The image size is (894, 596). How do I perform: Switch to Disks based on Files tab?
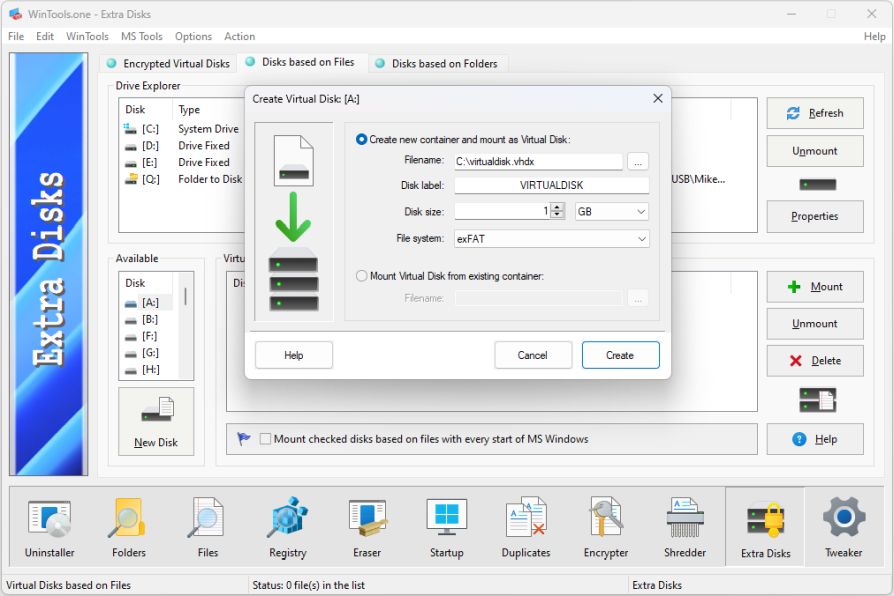(300, 62)
